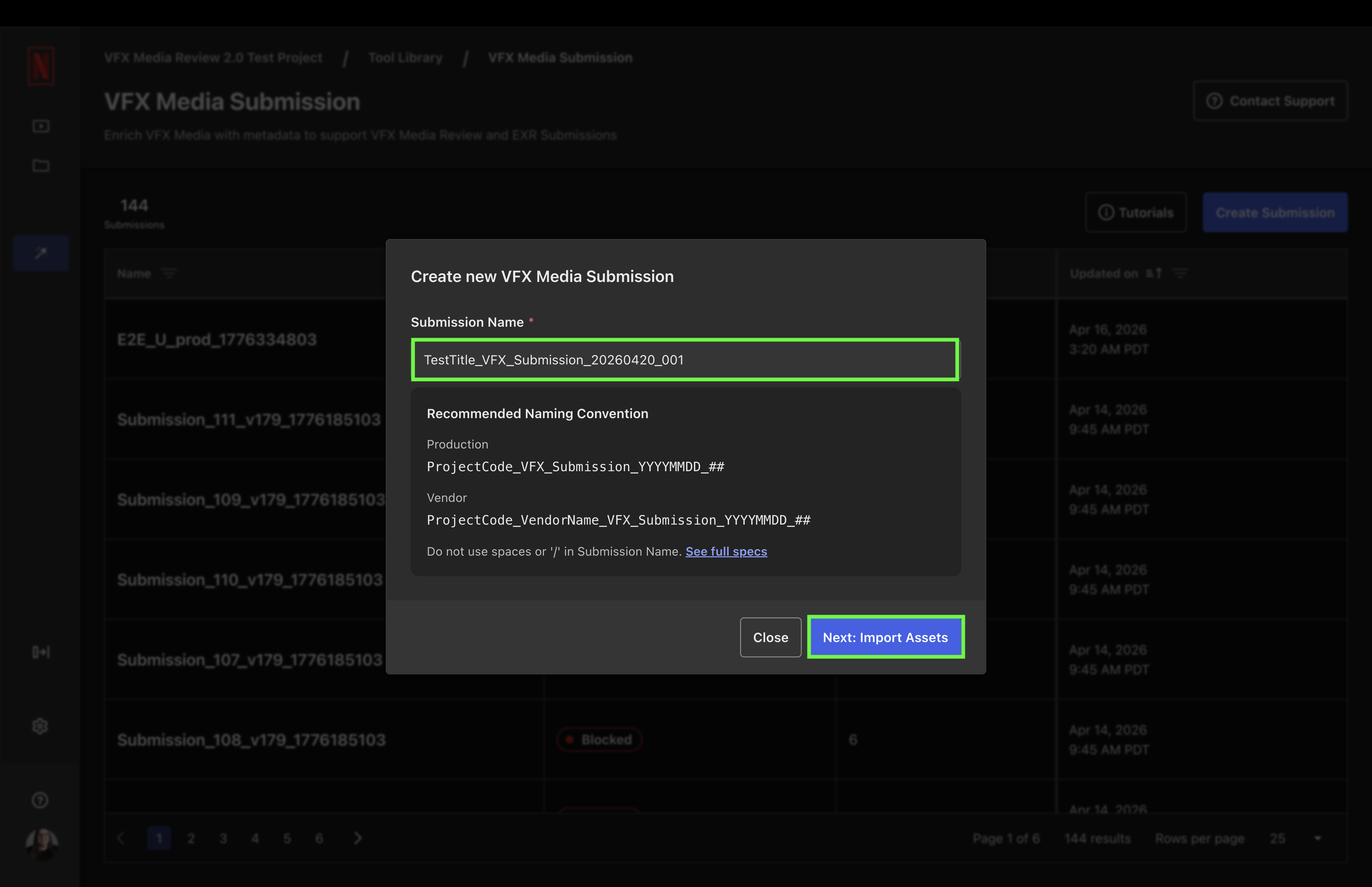Open submission Submission_108_v179_1776185103
1372x887 pixels.
point(251,740)
